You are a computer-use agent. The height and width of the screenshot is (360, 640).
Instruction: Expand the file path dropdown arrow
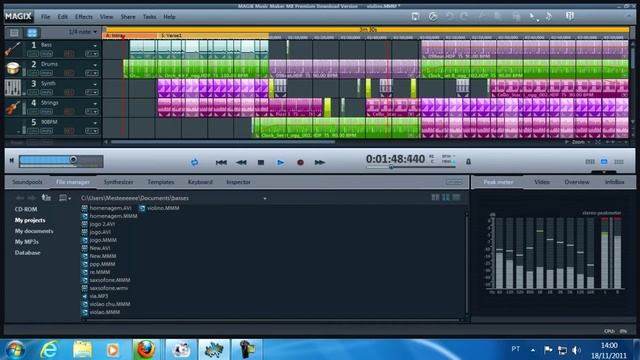tap(265, 198)
